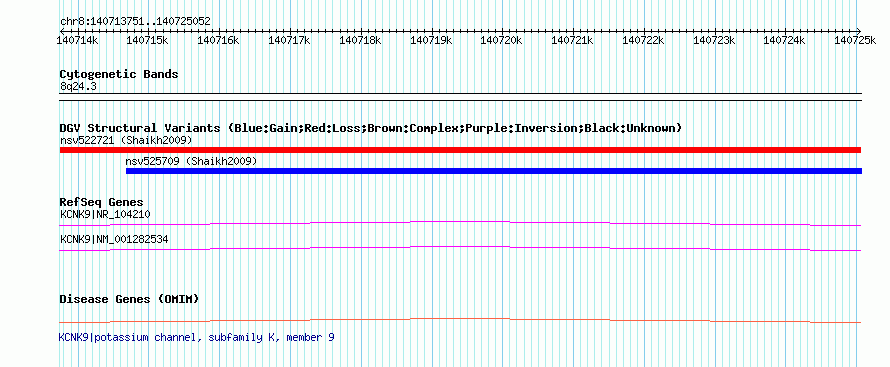Screen dimensions: 890x367
Task: Select the KCNK9|NM_001282534 transcript label
Action: tap(114, 240)
